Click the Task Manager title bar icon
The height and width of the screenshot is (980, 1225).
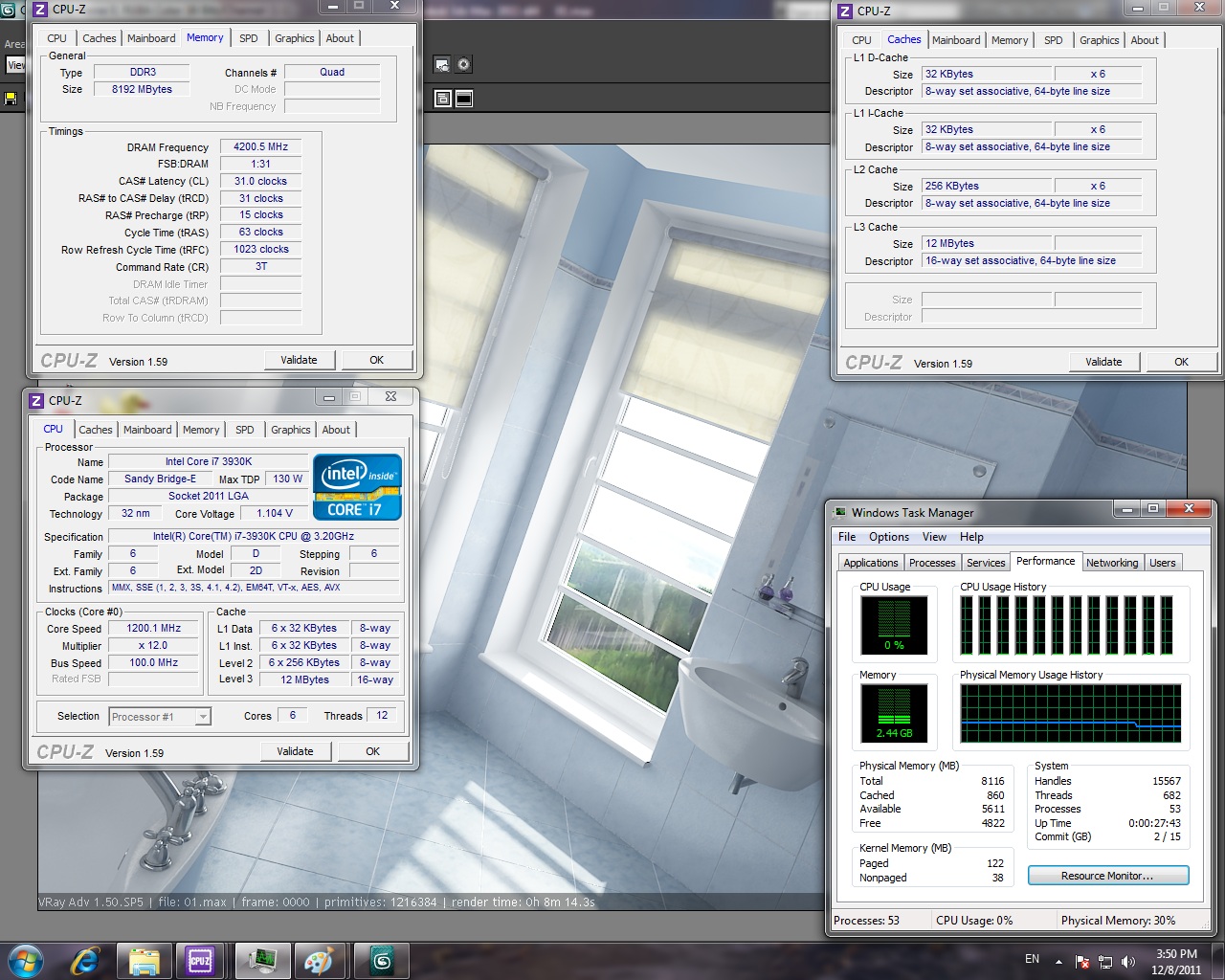click(x=840, y=512)
